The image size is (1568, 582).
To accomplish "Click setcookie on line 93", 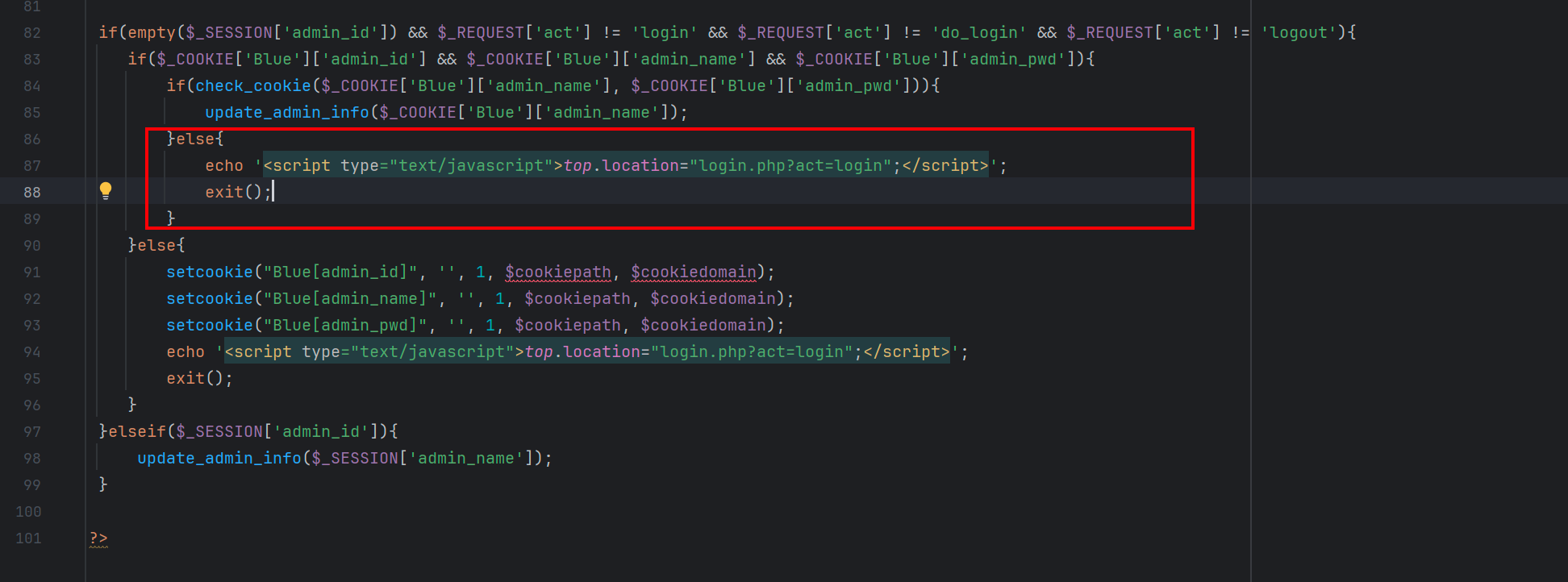I will coord(210,326).
